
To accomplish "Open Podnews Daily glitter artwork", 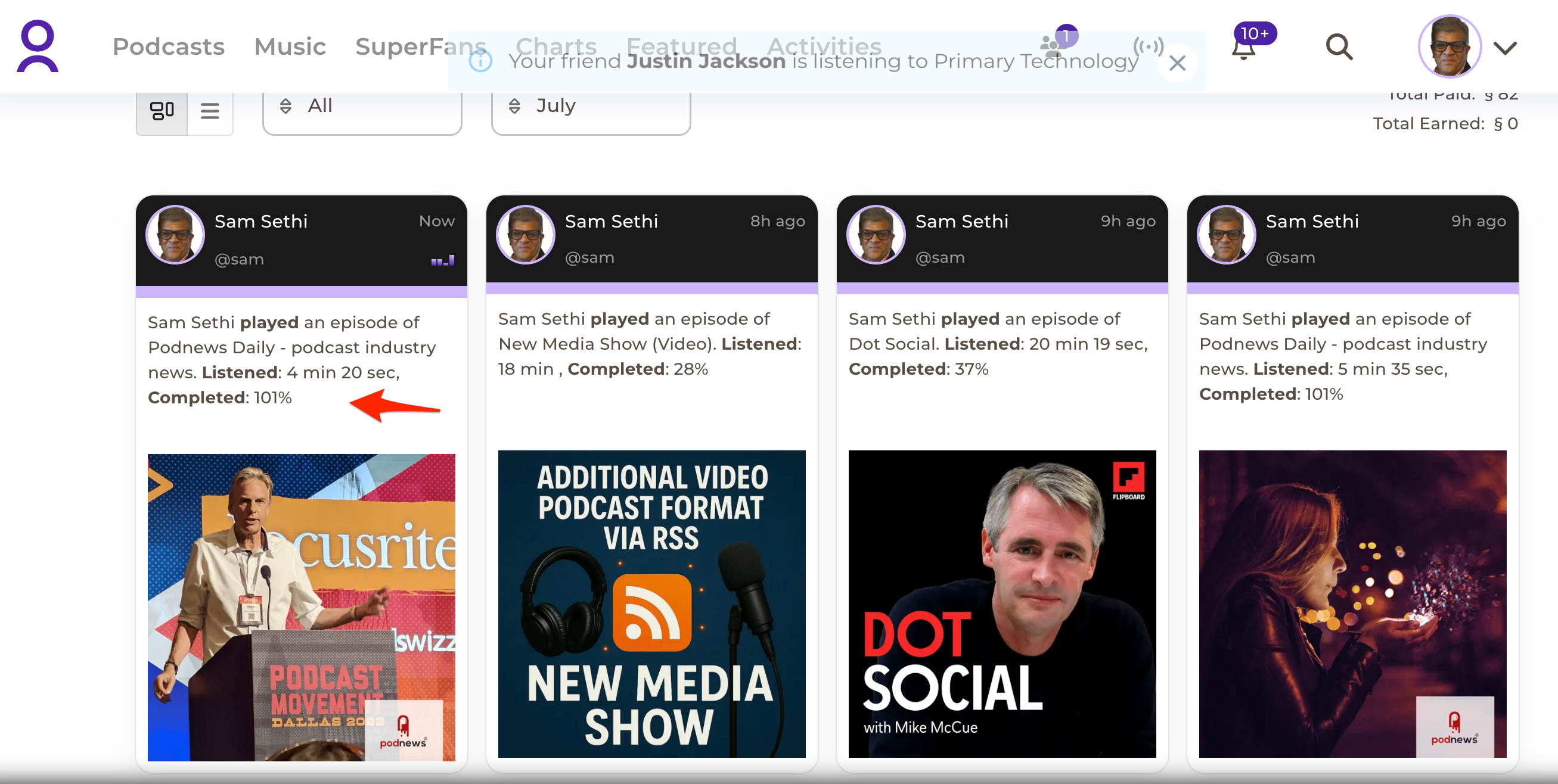I will coord(1352,603).
